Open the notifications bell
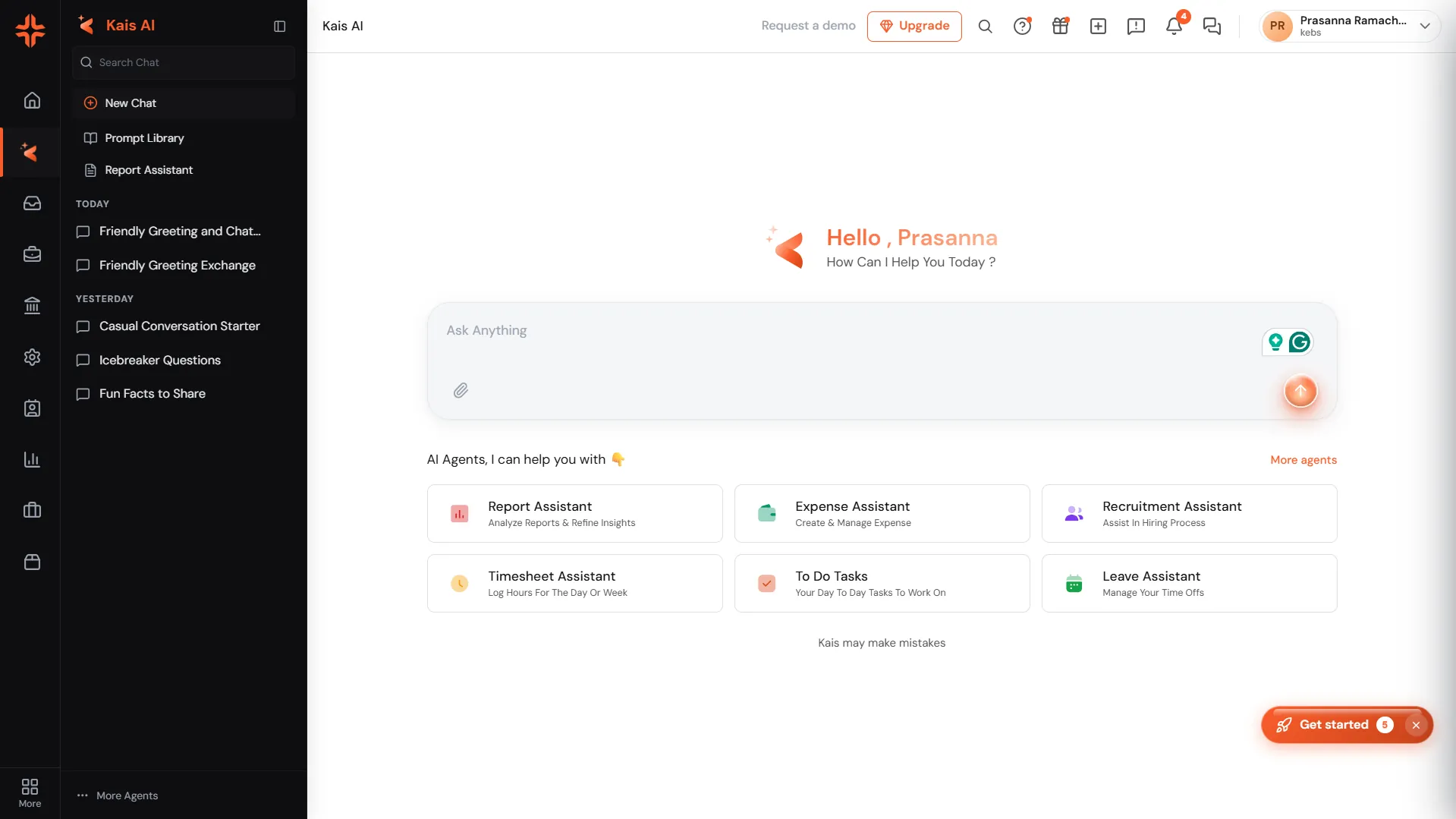Viewport: 1456px width, 819px height. click(x=1174, y=26)
